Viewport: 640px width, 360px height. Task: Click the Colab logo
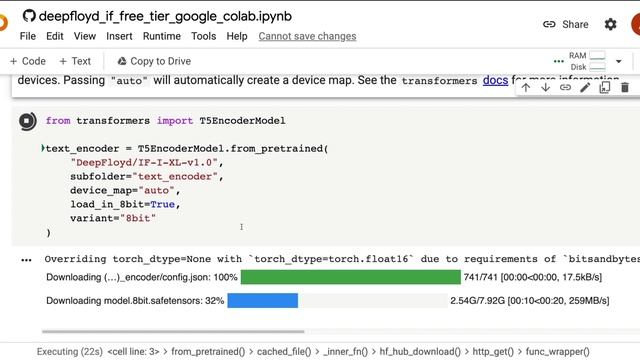(3, 23)
